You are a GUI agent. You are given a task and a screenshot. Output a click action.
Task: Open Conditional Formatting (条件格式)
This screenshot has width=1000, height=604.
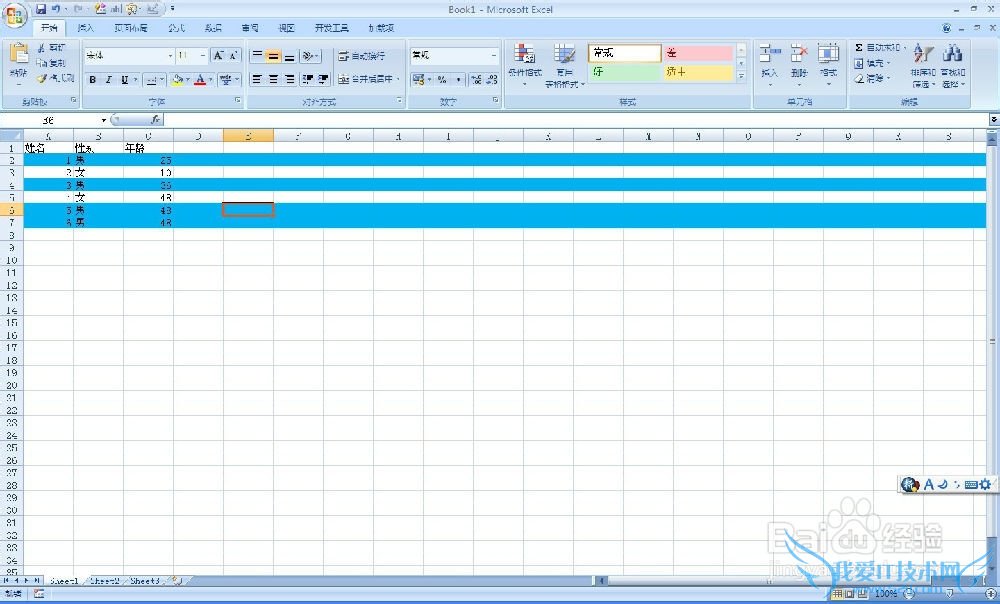point(525,65)
